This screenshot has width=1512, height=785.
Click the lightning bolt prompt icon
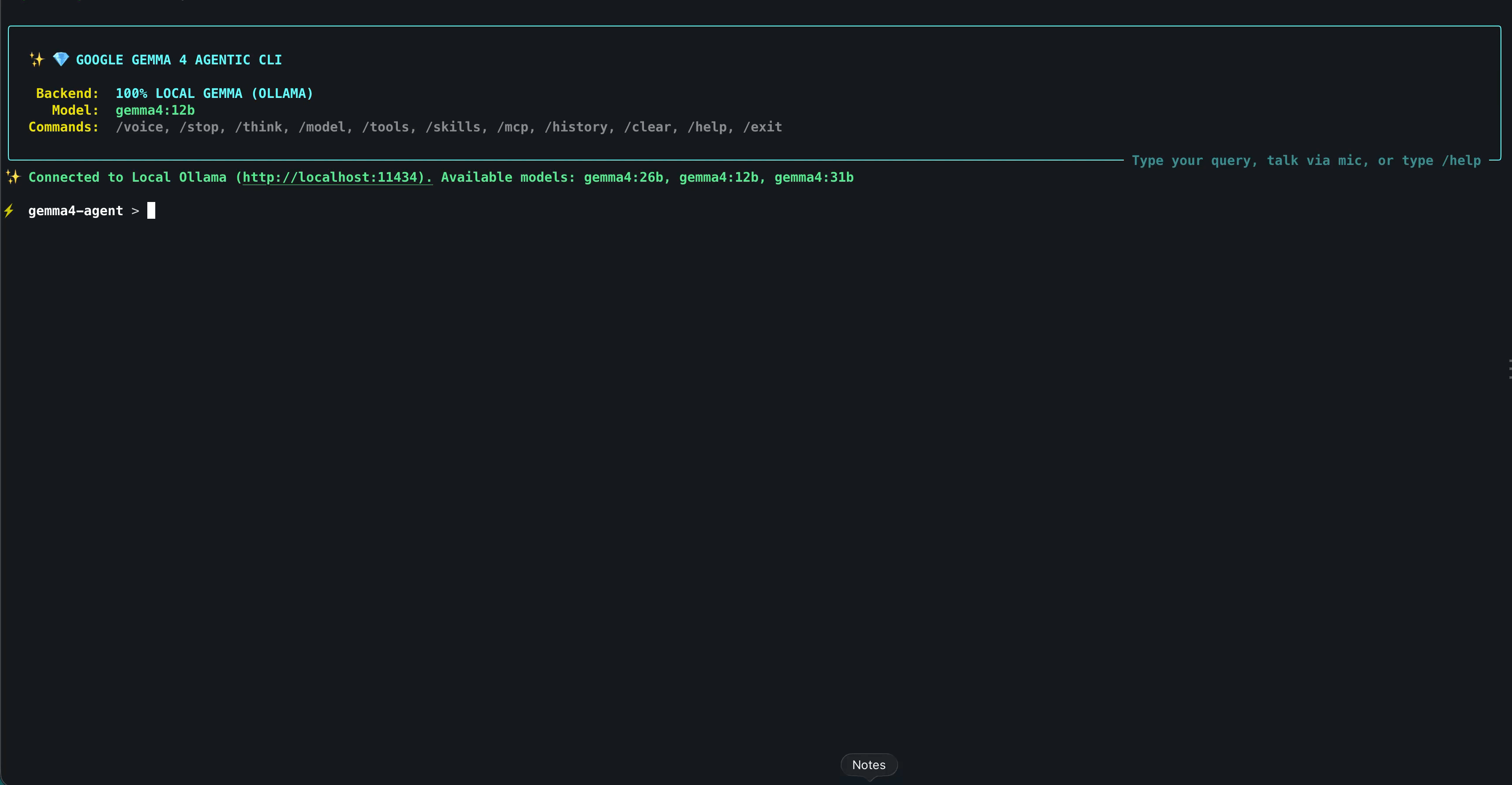(9, 211)
